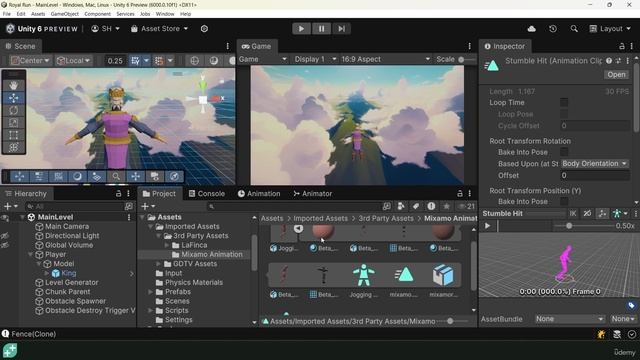Click Search by Type icon in Project
This screenshot has height=360, width=640.
(401, 206)
